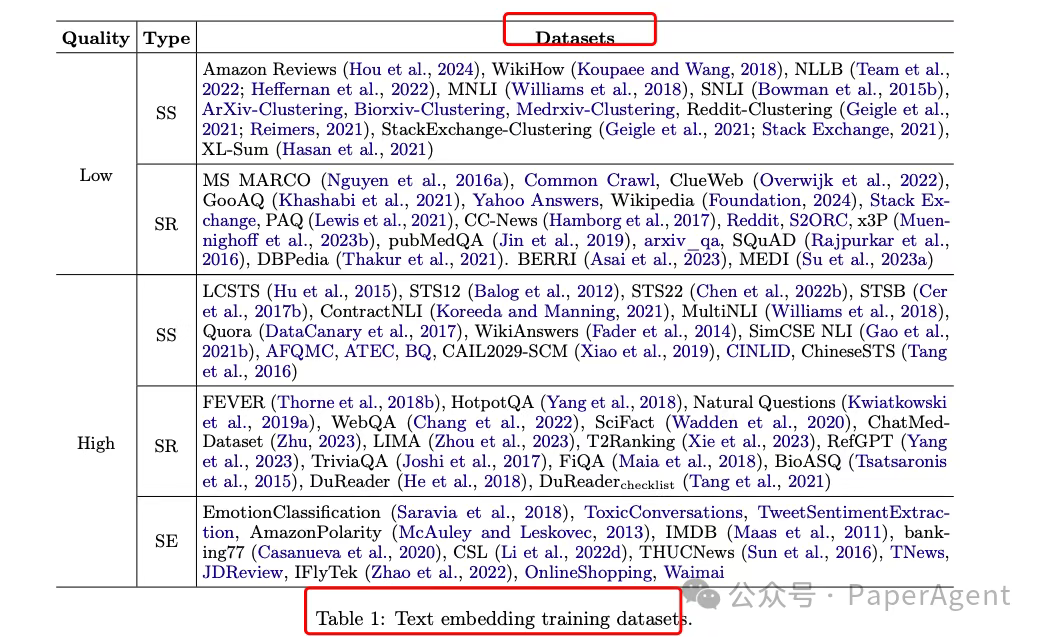Follow the Jin et al., 2019 citation
This screenshot has height=637, width=1044.
tap(561, 240)
